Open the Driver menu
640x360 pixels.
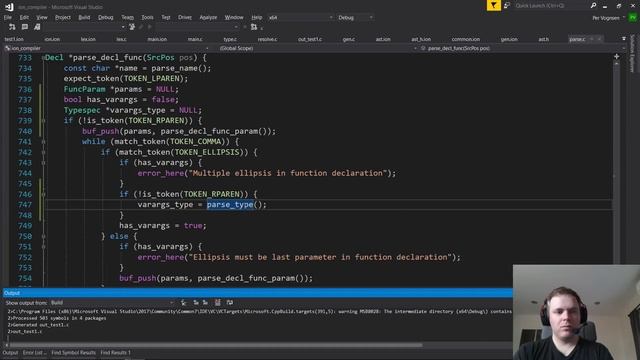[184, 18]
